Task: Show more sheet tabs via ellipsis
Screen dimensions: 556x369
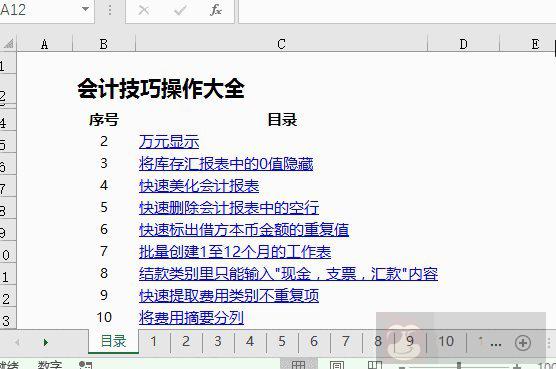Action: pos(495,344)
